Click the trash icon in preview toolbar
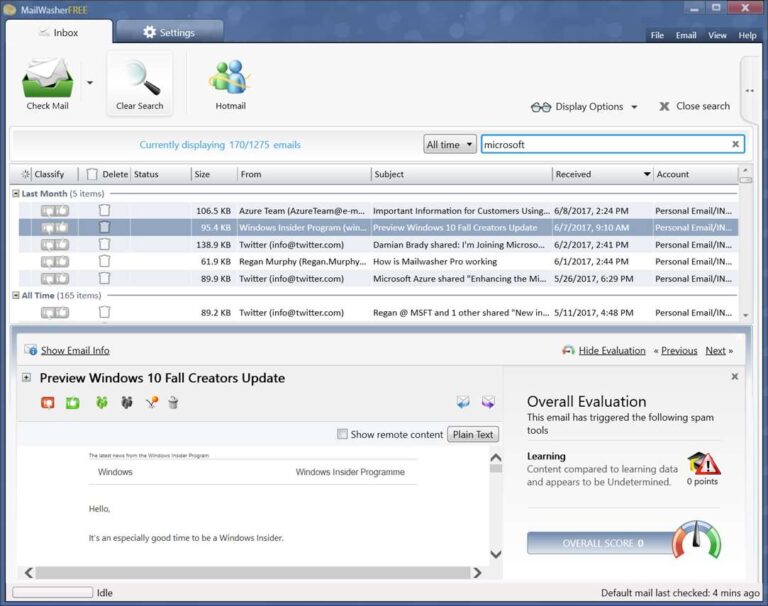The width and height of the screenshot is (768, 606). coord(173,403)
